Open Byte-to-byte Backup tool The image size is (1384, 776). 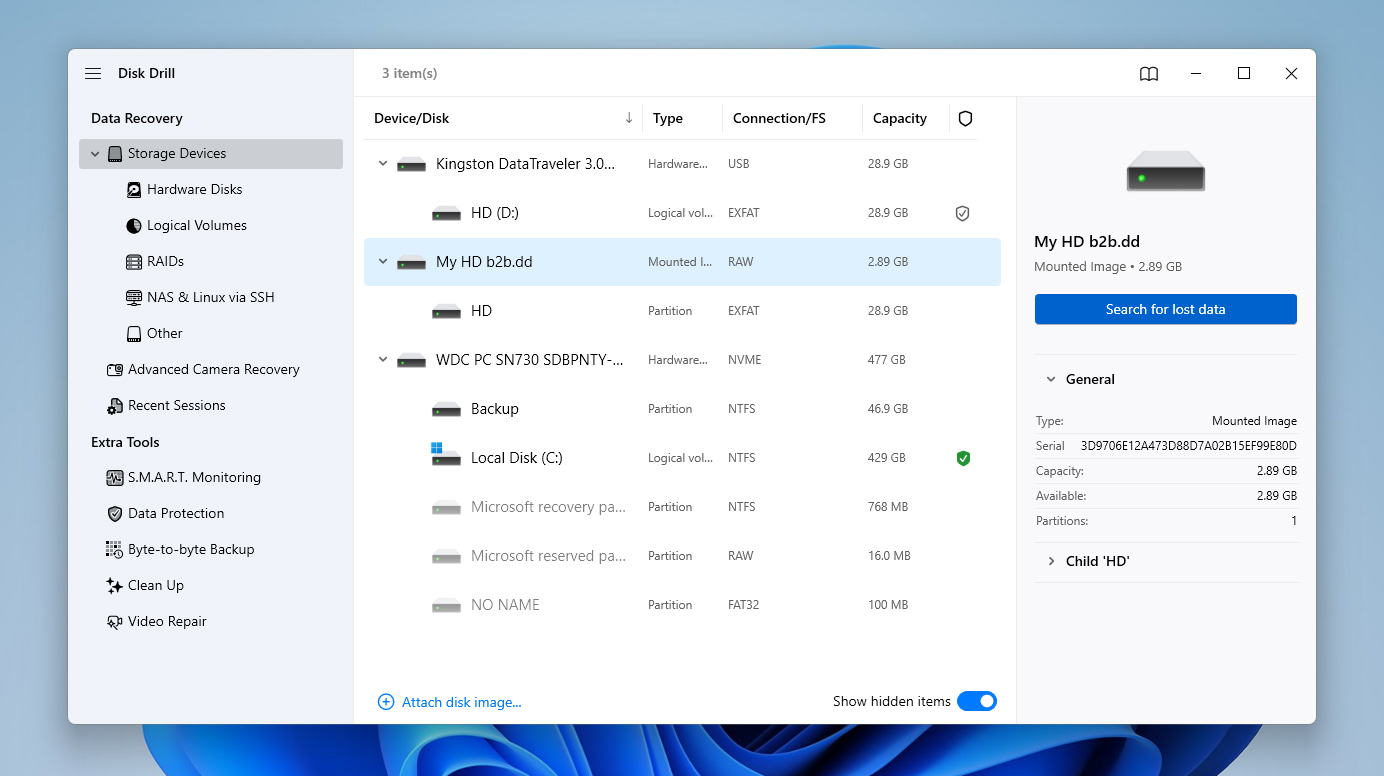(x=191, y=550)
